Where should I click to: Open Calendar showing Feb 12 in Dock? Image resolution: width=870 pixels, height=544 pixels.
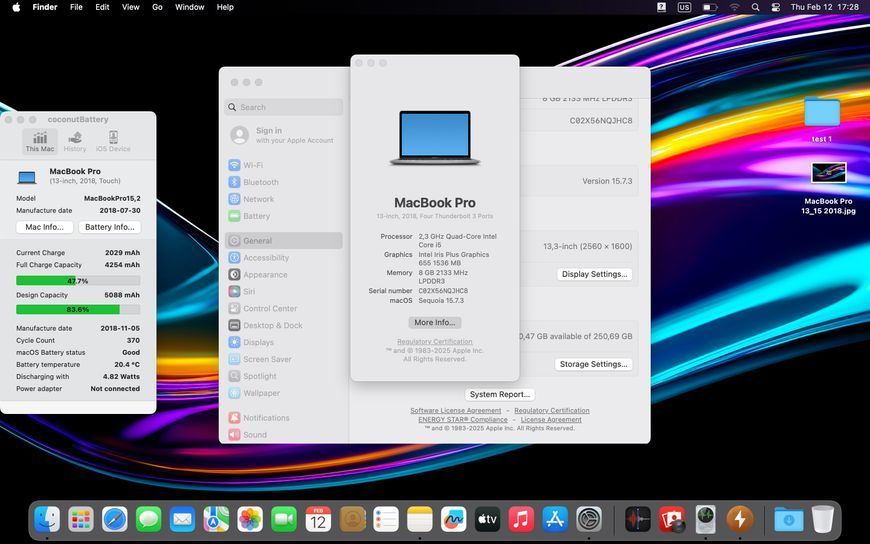(318, 520)
